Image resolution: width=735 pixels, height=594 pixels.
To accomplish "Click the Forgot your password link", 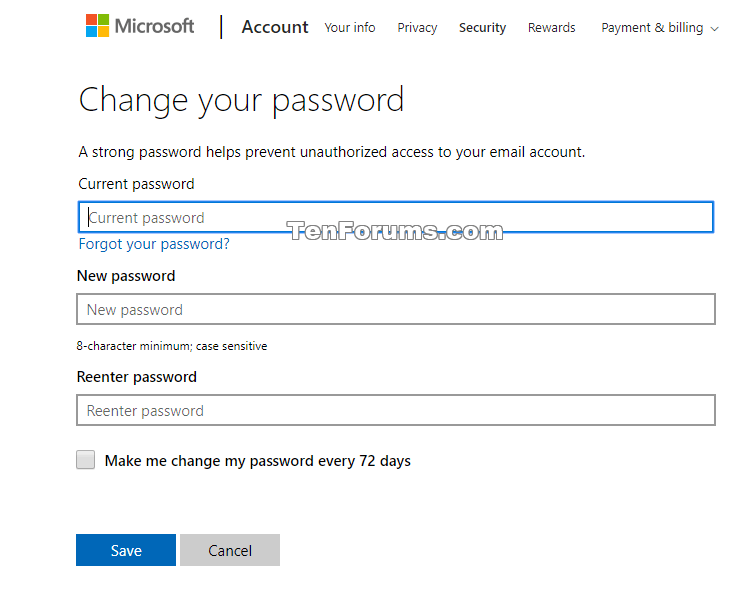I will pyautogui.click(x=154, y=244).
